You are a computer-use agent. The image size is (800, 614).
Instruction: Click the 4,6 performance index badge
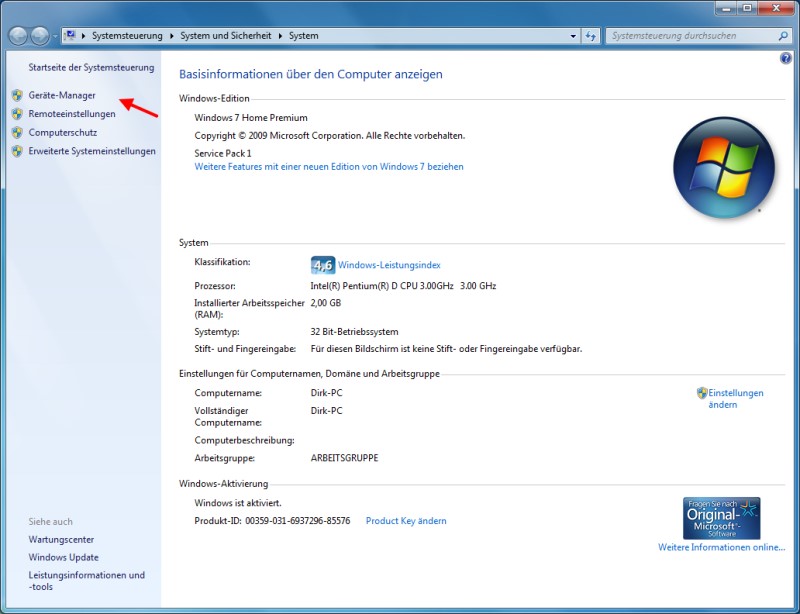[x=322, y=265]
